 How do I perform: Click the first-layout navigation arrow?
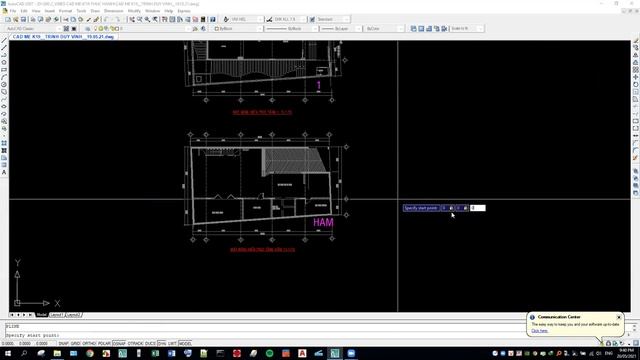pos(11,315)
